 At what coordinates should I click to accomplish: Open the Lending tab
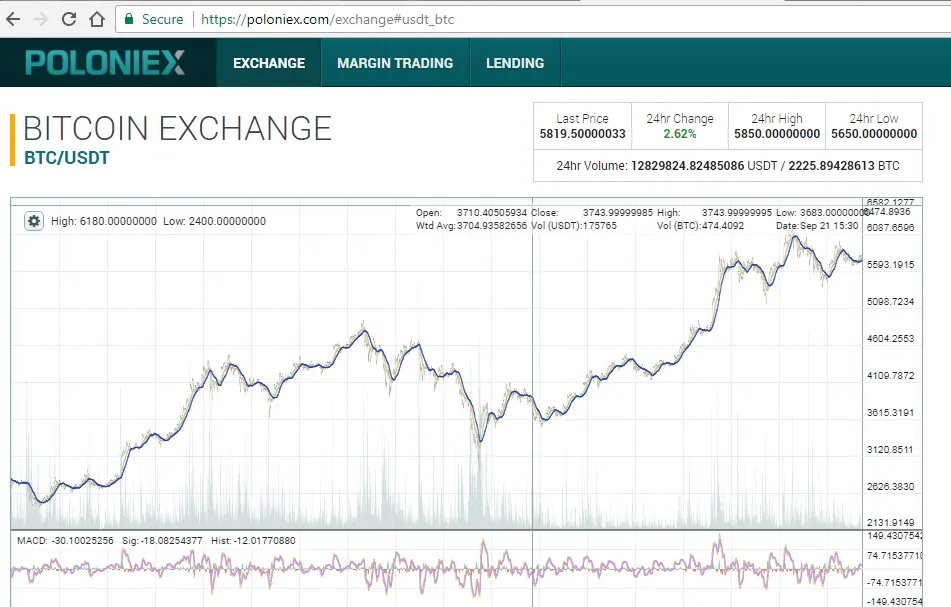pyautogui.click(x=515, y=63)
